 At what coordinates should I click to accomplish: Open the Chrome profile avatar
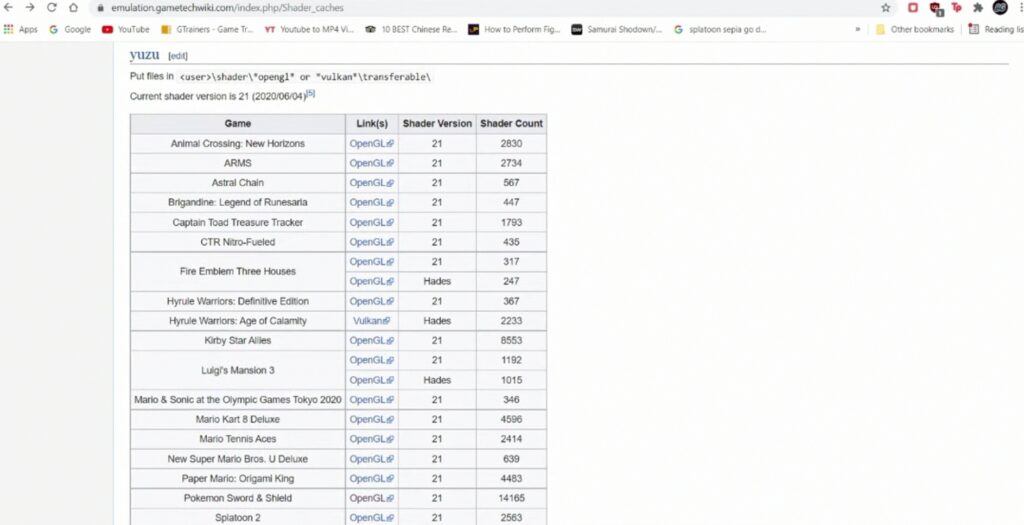(999, 8)
